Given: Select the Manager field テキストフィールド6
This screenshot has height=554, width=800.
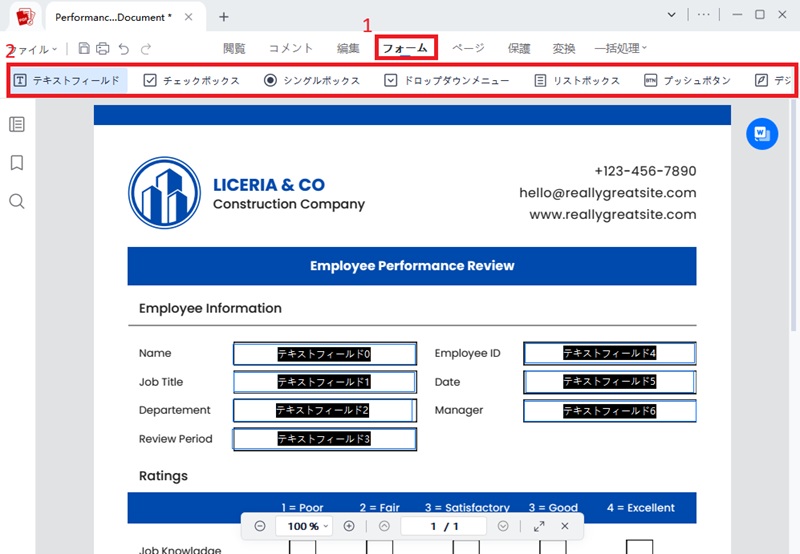Looking at the screenshot, I should tap(610, 411).
